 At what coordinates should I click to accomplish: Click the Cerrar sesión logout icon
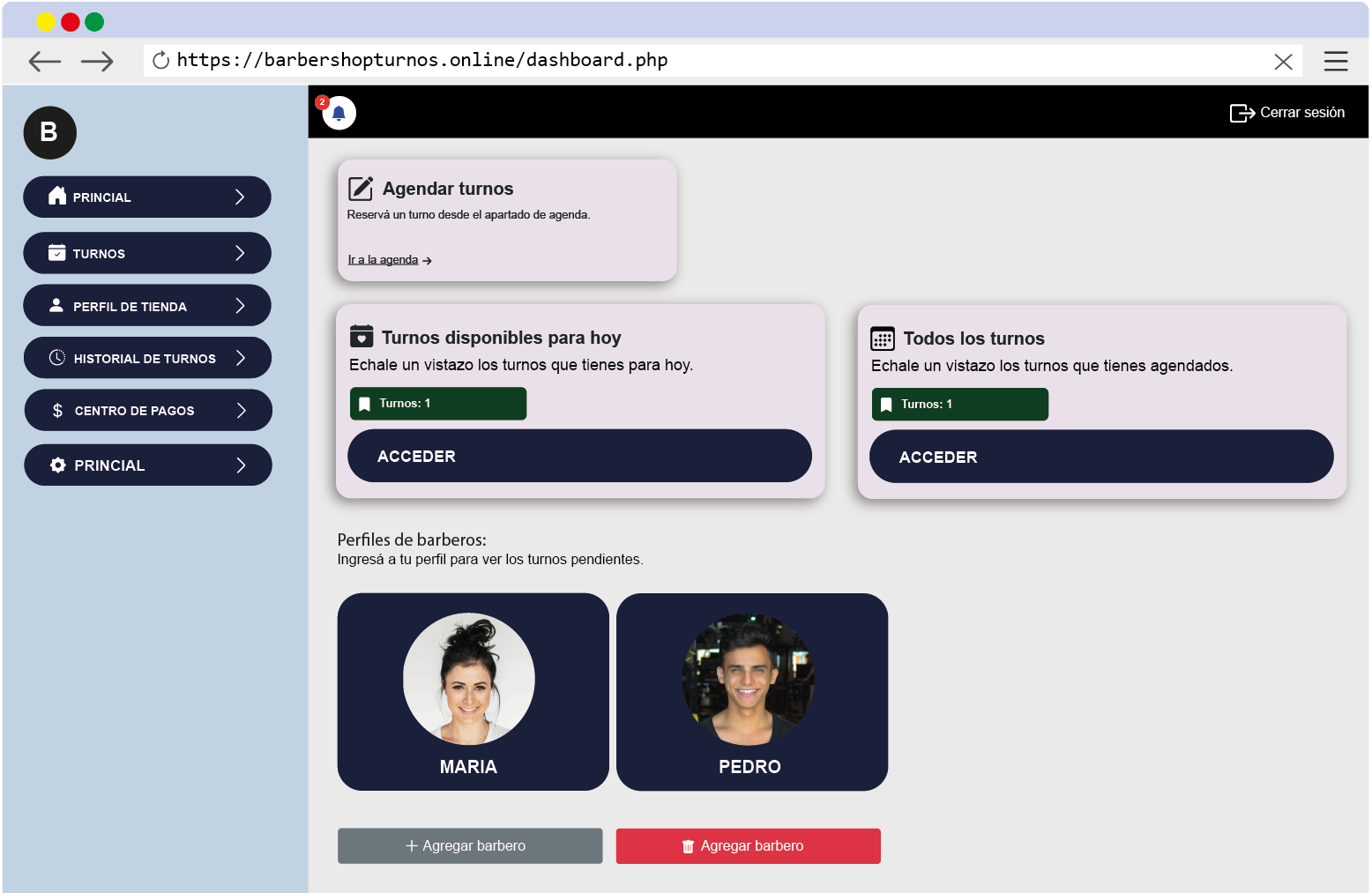(x=1242, y=113)
